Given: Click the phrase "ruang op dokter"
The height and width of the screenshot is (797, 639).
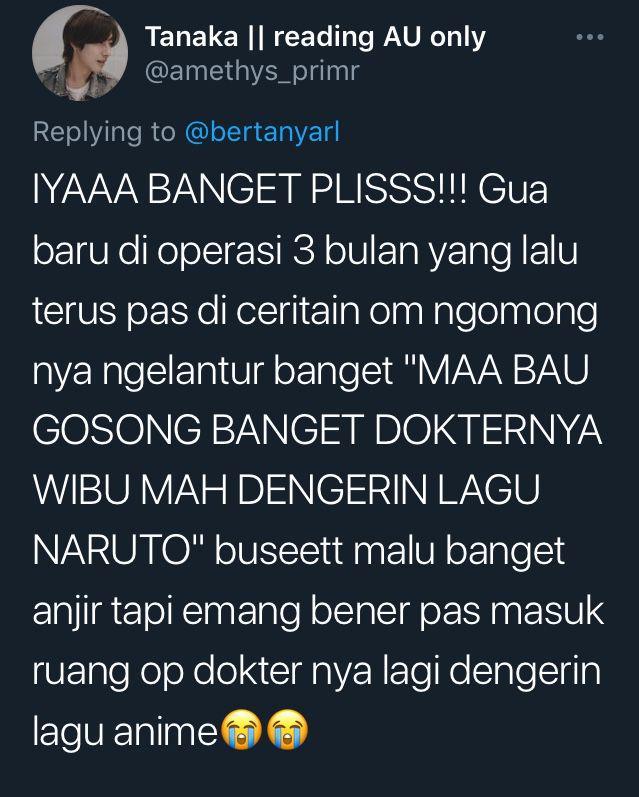Looking at the screenshot, I should [x=167, y=672].
